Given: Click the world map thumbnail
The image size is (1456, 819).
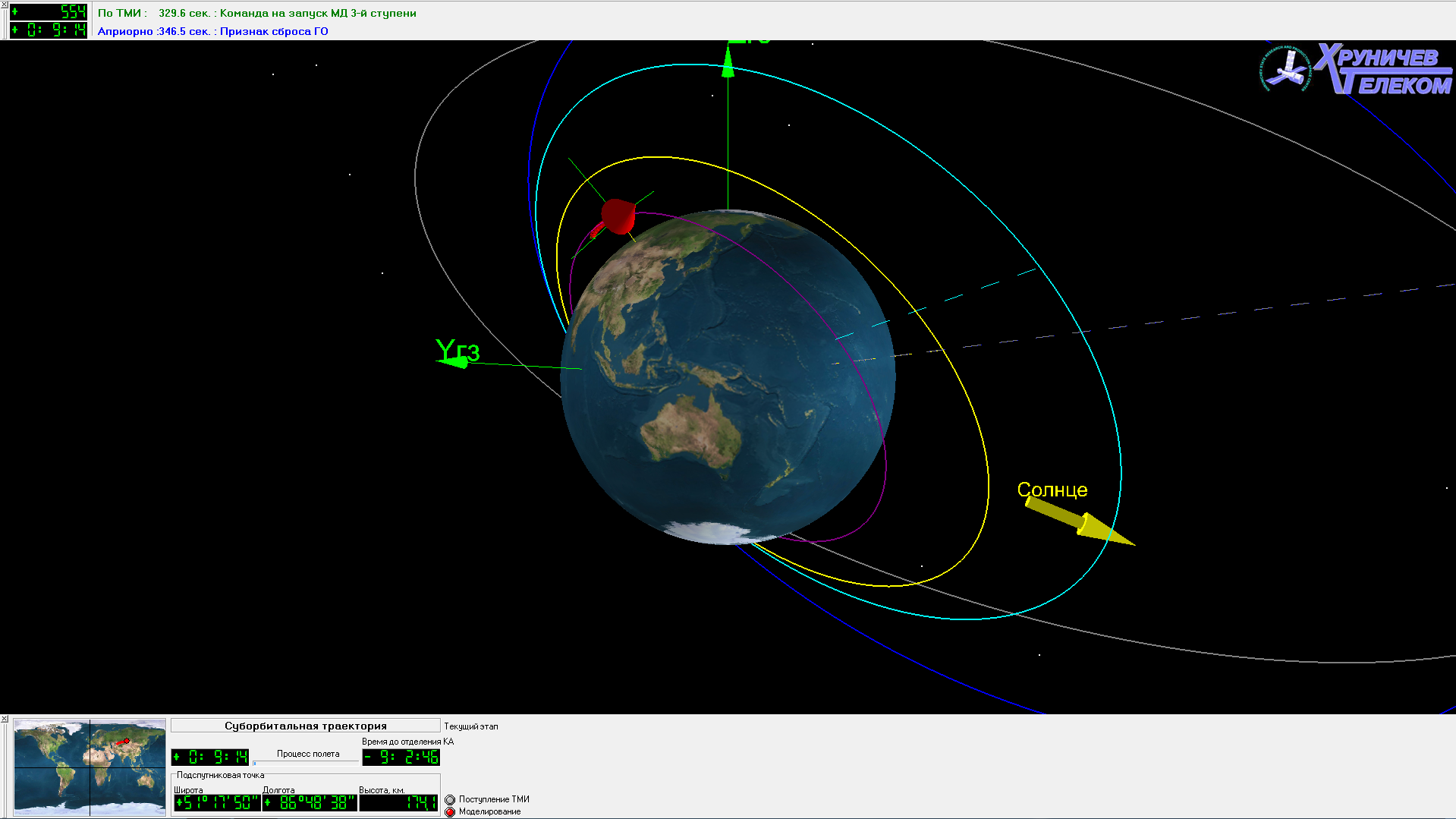Looking at the screenshot, I should 90,767.
